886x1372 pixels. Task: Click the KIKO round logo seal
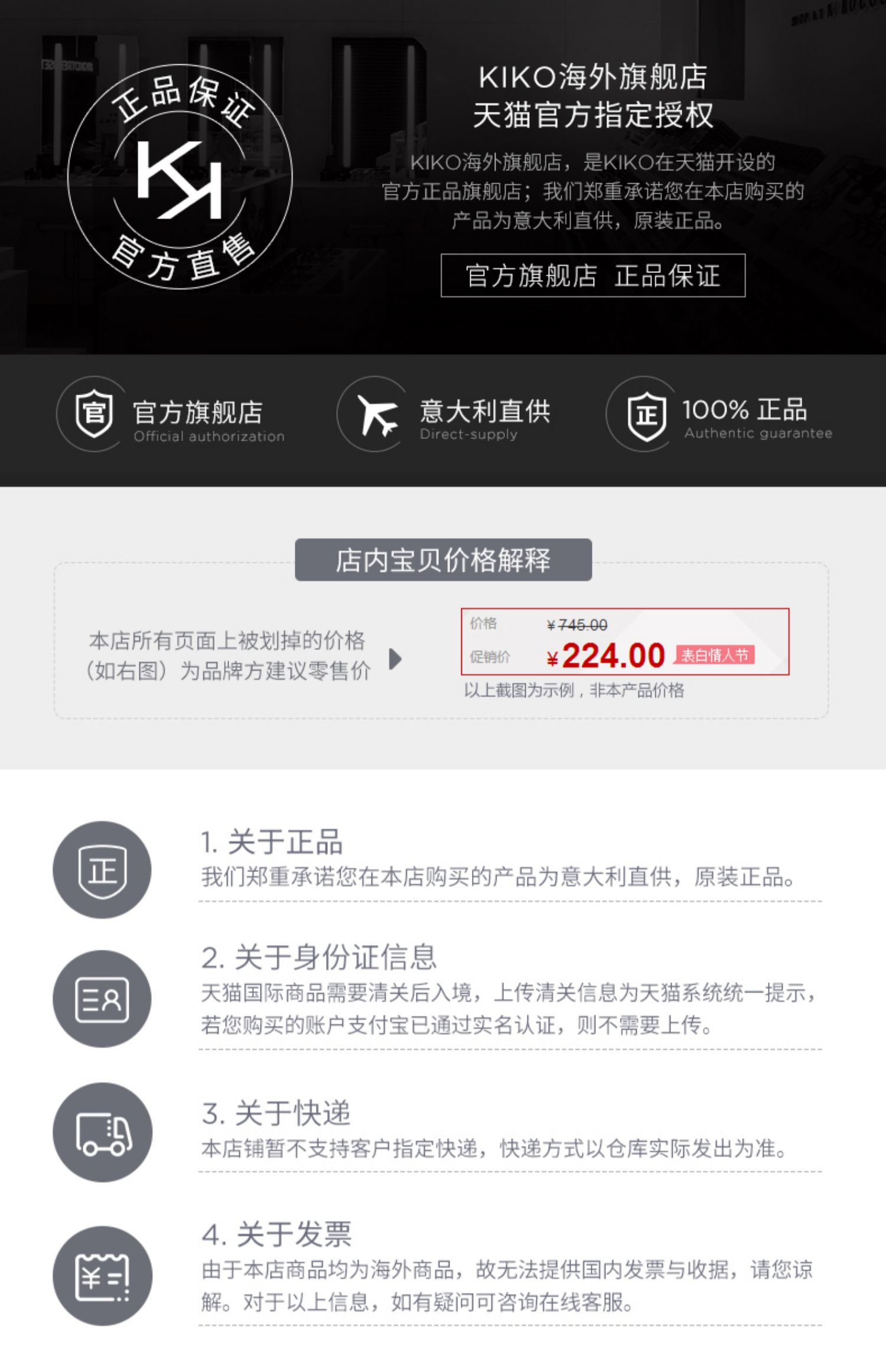[180, 177]
